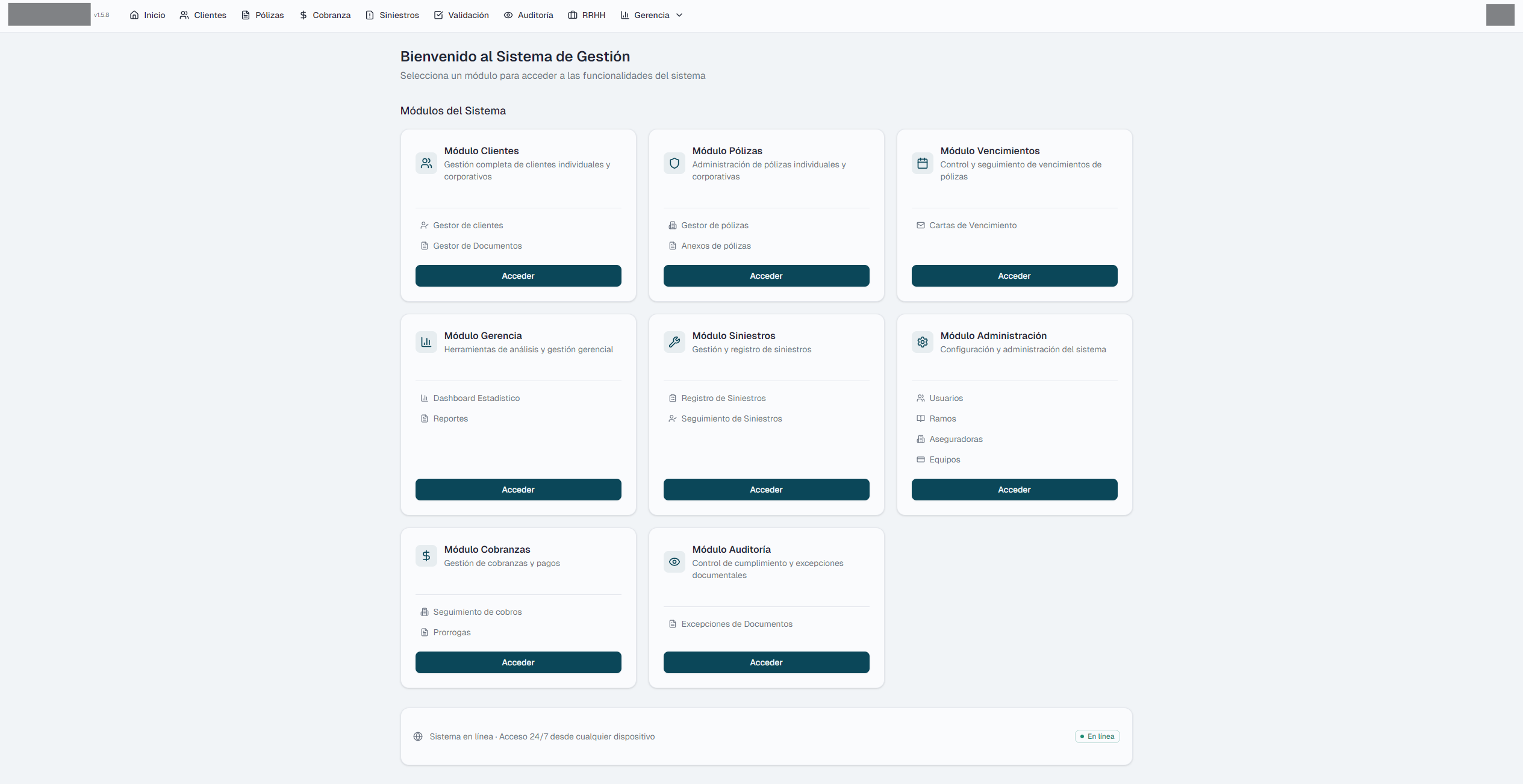The height and width of the screenshot is (784, 1523).
Task: Select the wrench icon of Módulo Siniestros
Action: [674, 341]
